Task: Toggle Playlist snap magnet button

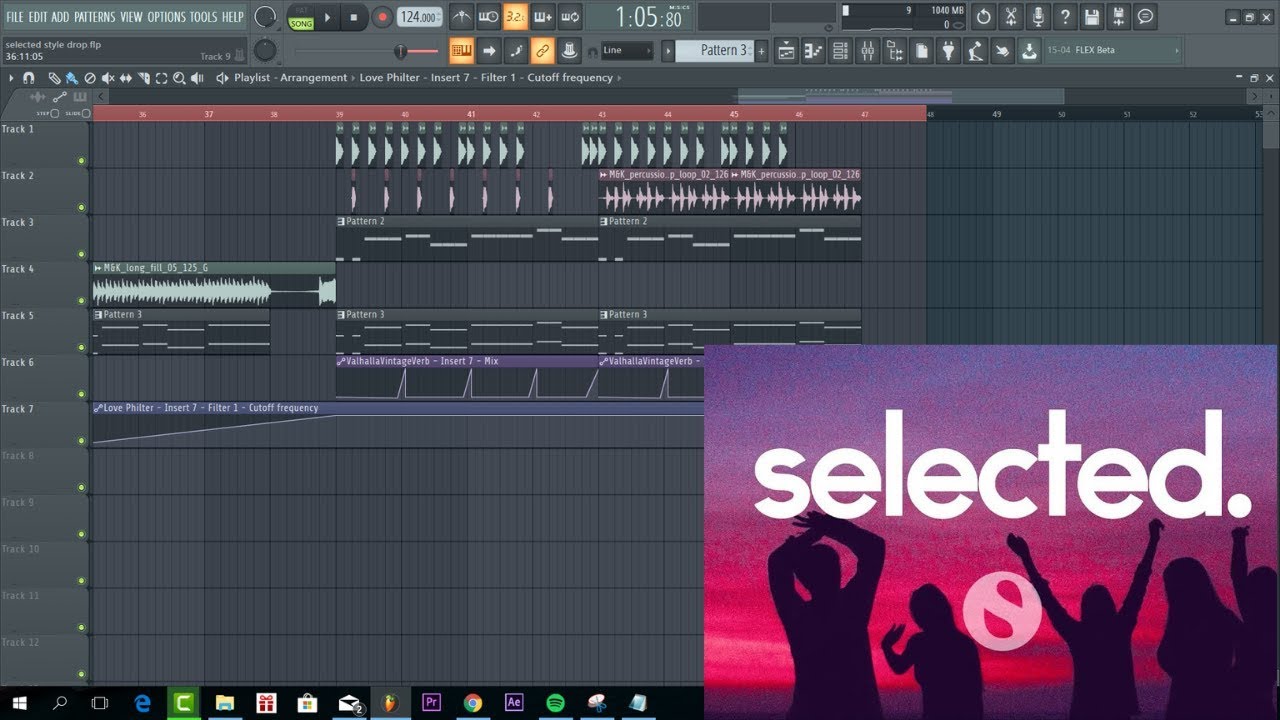Action: [x=29, y=77]
